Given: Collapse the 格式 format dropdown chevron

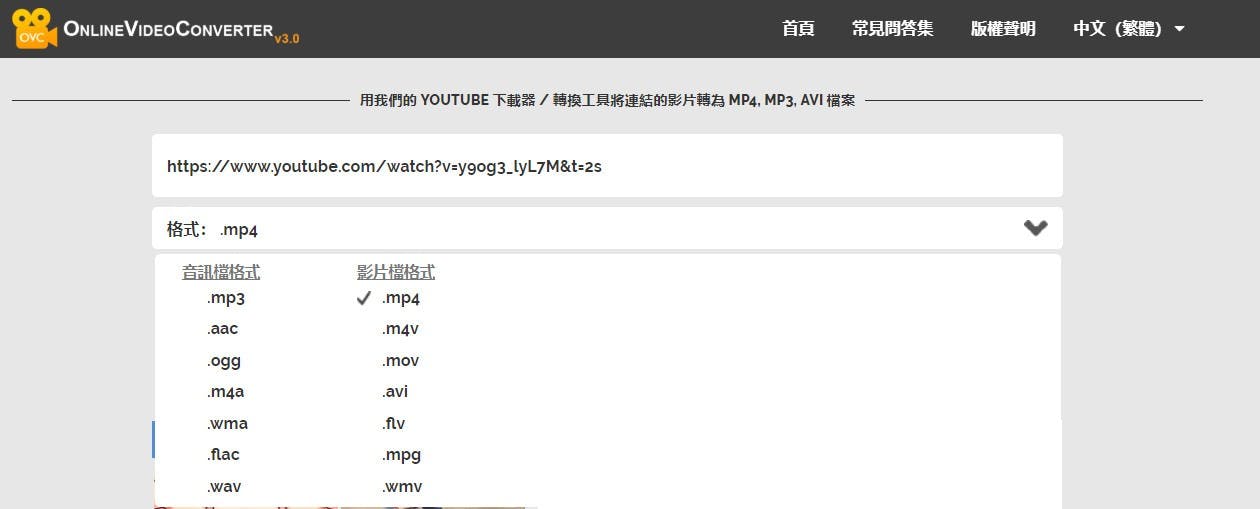Looking at the screenshot, I should [x=1036, y=228].
